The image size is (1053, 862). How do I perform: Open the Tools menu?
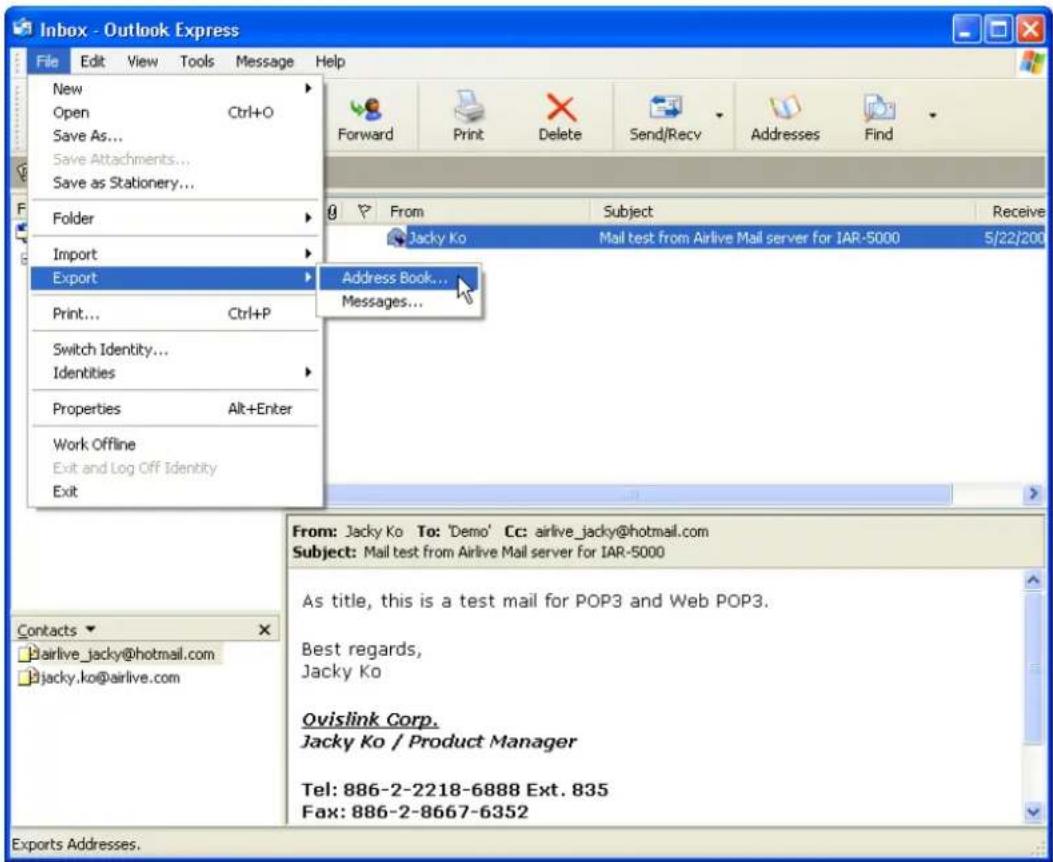[197, 62]
